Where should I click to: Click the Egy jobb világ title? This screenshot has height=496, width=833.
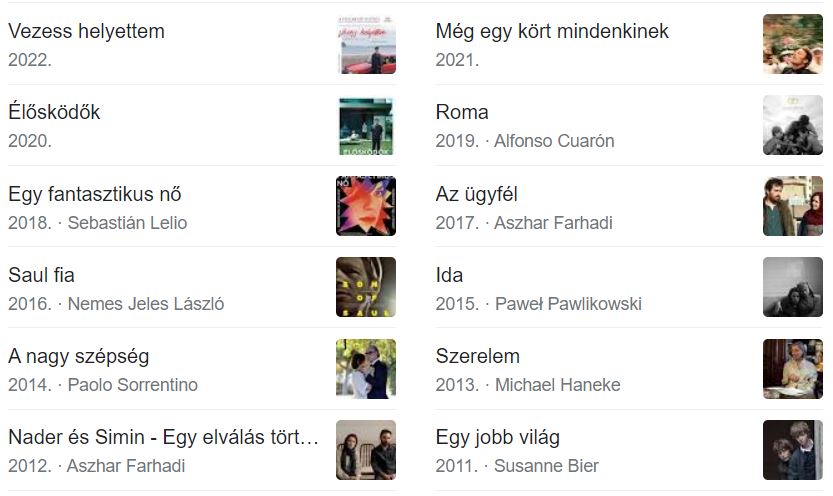point(498,437)
